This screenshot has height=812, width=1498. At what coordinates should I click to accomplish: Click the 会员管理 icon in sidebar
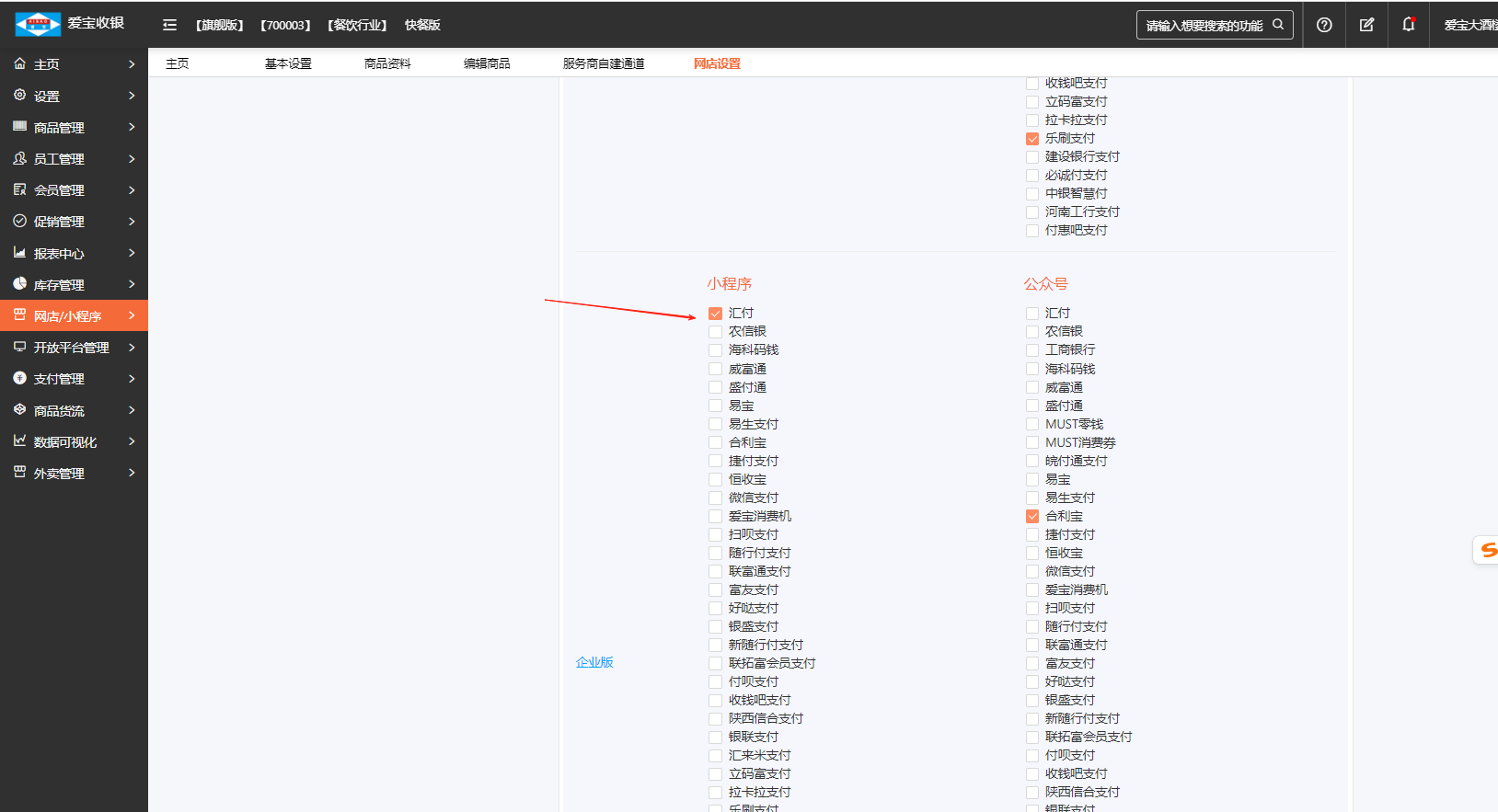pos(19,189)
